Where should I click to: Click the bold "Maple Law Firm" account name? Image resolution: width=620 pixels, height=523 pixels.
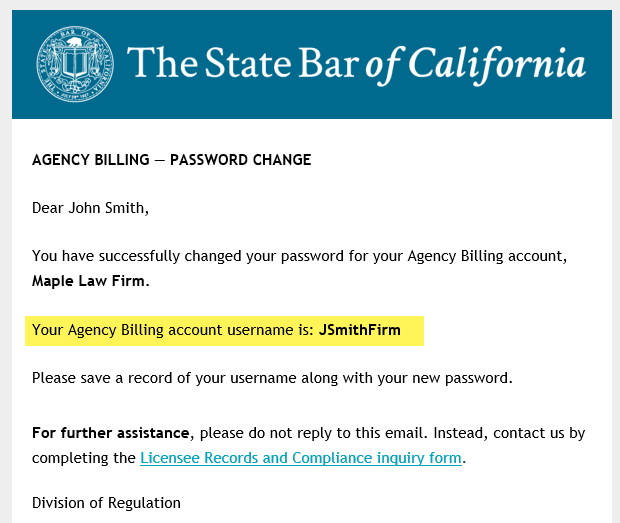(89, 281)
